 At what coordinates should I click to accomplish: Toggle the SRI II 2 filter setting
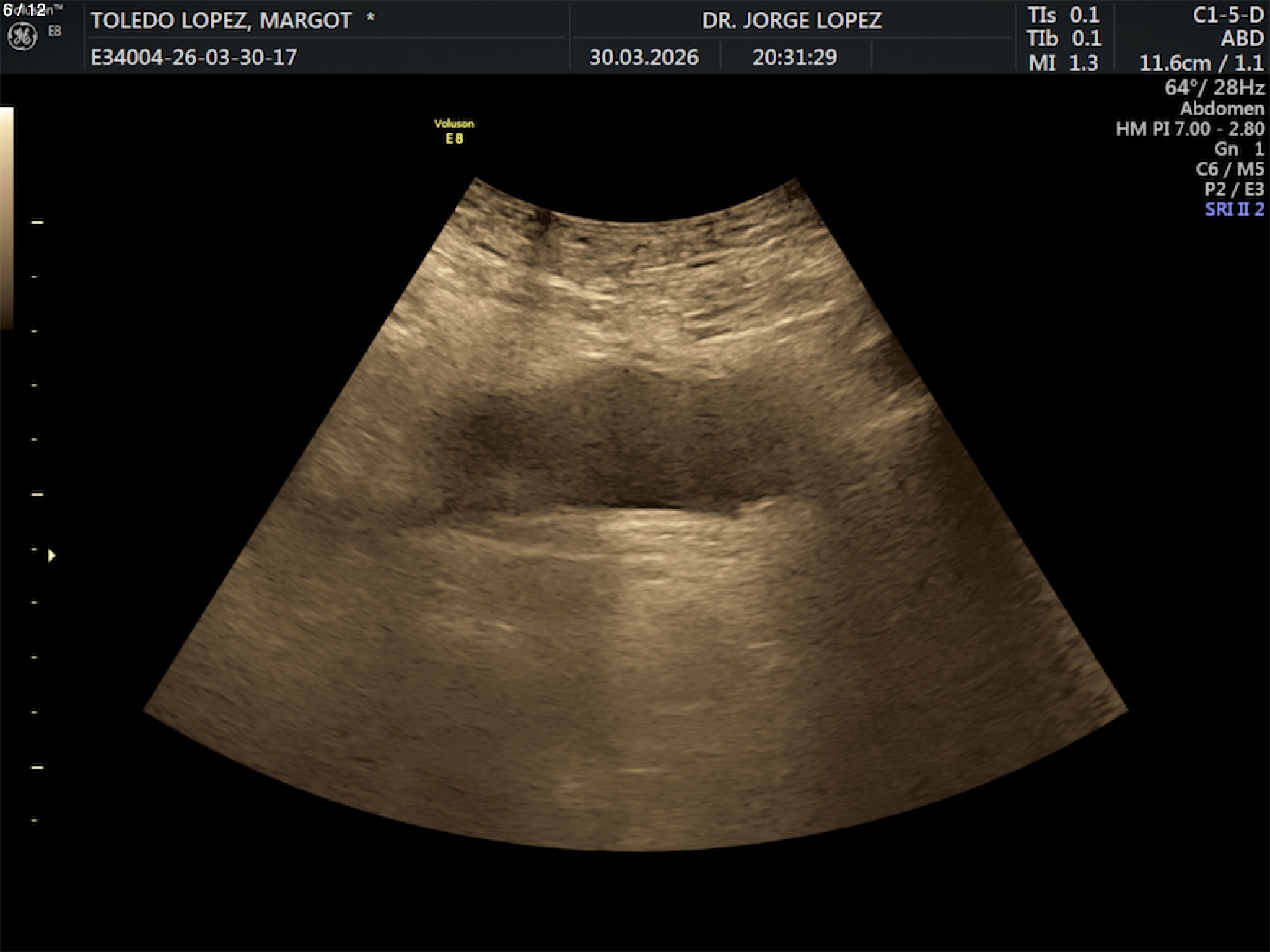click(1234, 209)
